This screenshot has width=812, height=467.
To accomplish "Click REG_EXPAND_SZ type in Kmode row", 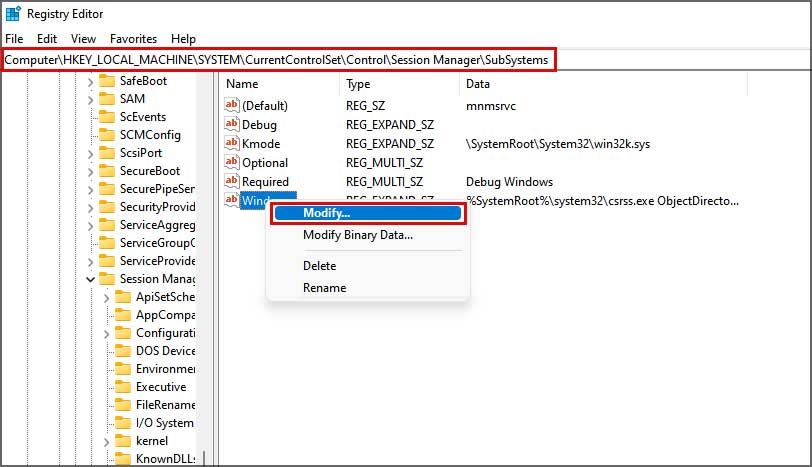I will [x=390, y=143].
